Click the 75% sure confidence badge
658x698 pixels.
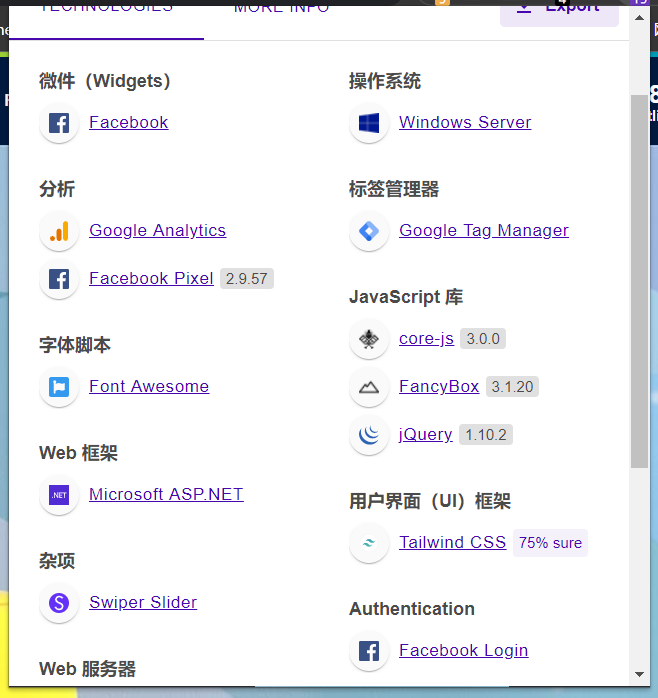tap(550, 543)
